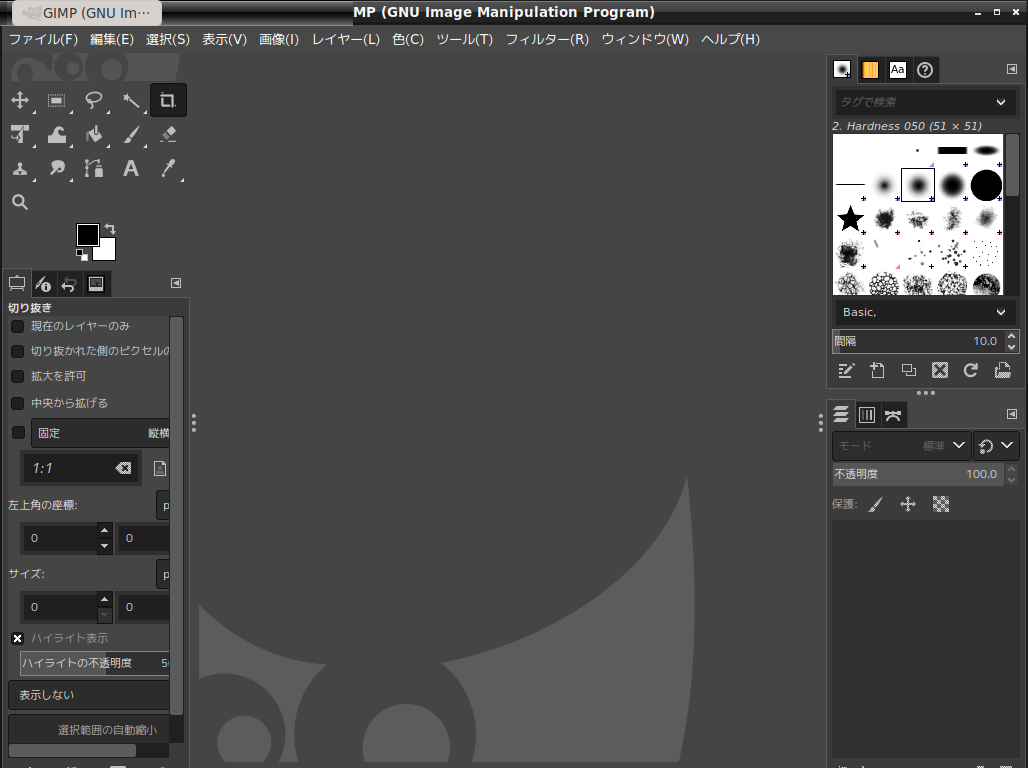Click the 間隔 spacing slider
Image resolution: width=1028 pixels, height=768 pixels.
[x=917, y=341]
